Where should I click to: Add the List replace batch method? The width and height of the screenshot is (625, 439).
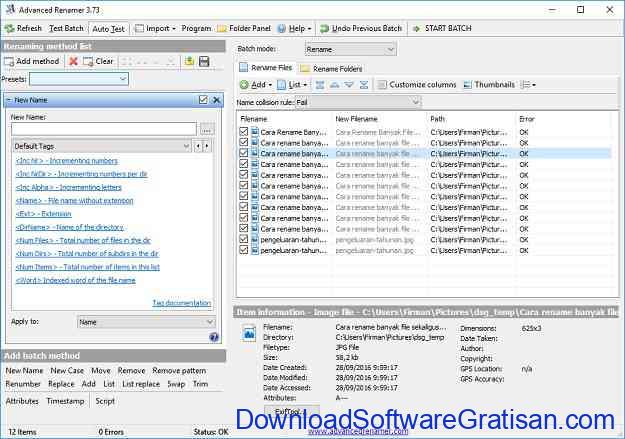point(141,384)
